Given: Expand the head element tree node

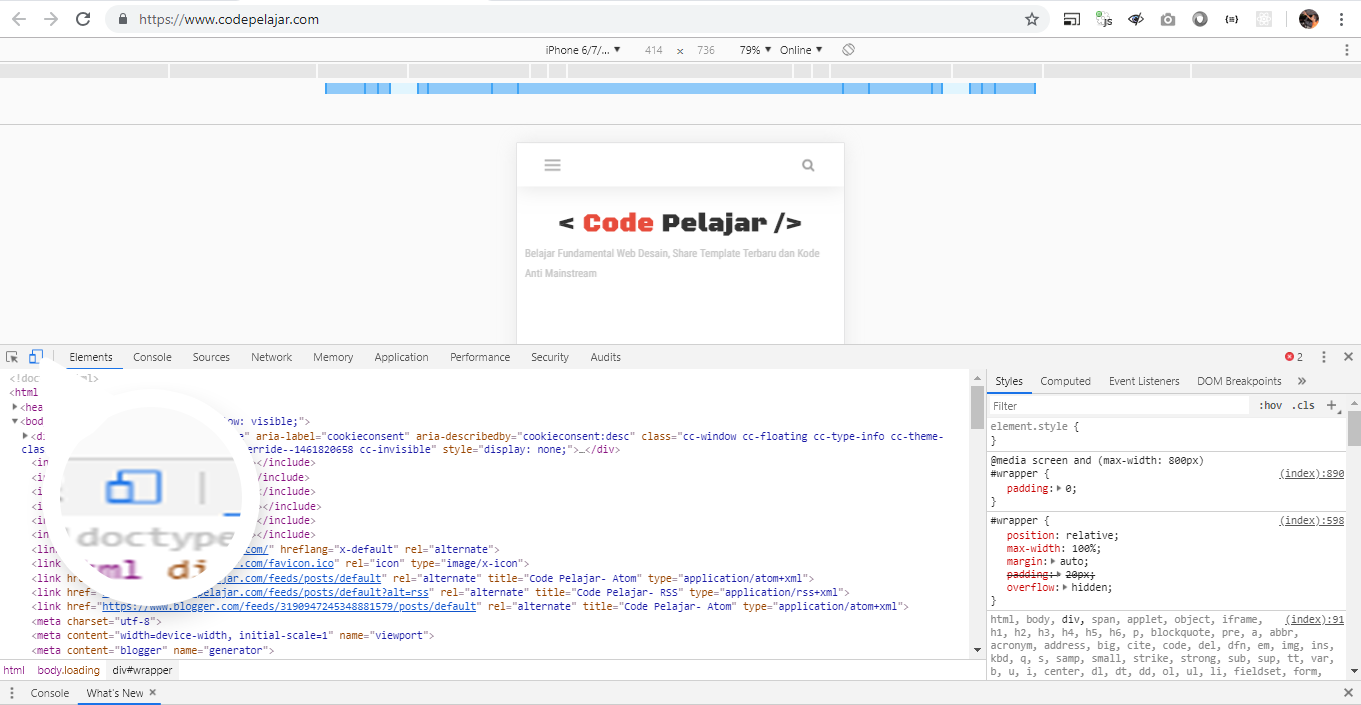Looking at the screenshot, I should click(x=15, y=407).
